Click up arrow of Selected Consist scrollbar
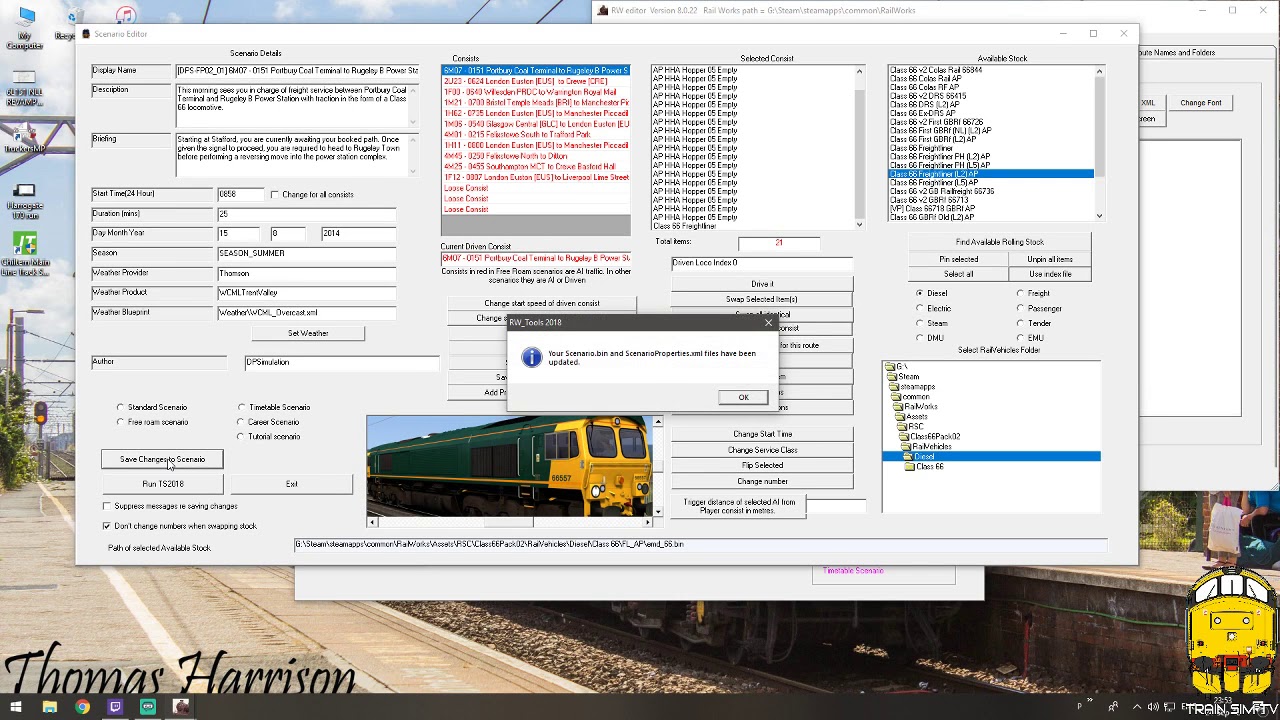 pos(860,71)
